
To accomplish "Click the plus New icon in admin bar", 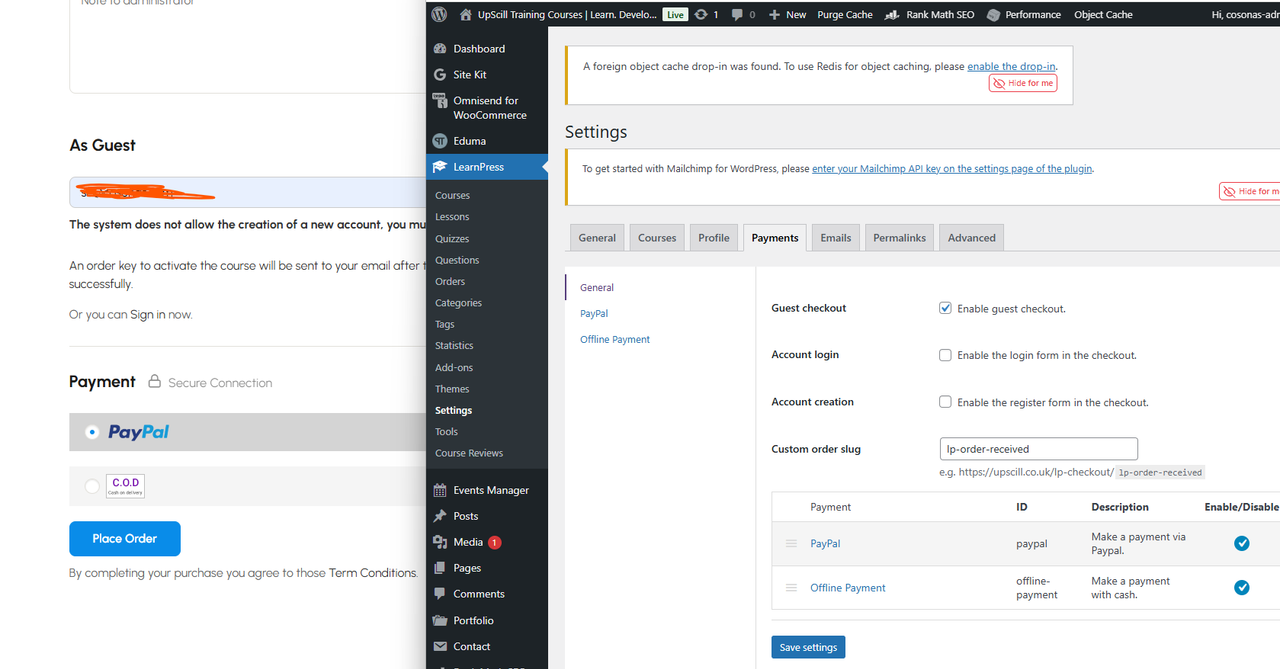I will pos(774,14).
